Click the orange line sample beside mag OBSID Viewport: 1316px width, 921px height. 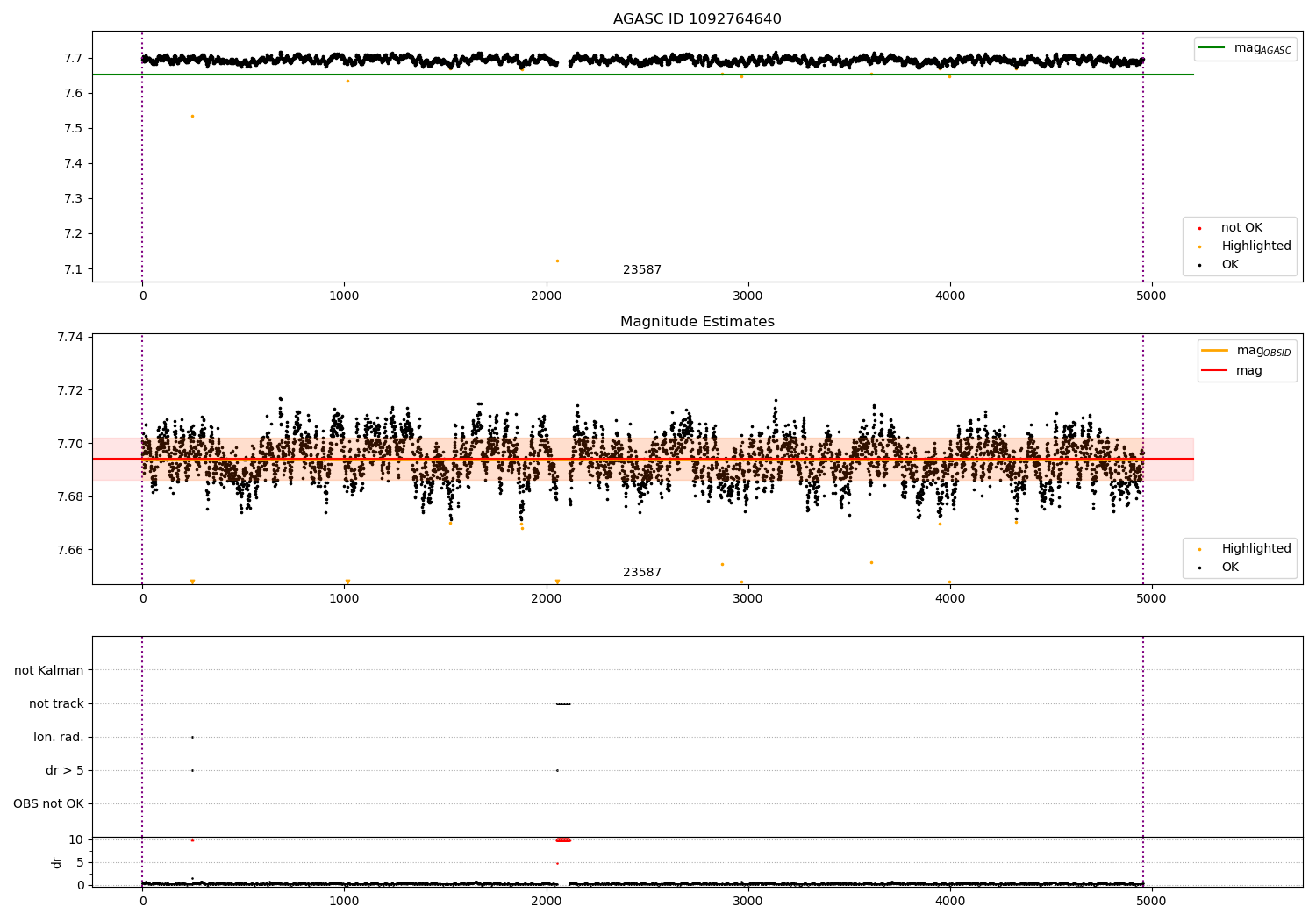[x=1215, y=351]
